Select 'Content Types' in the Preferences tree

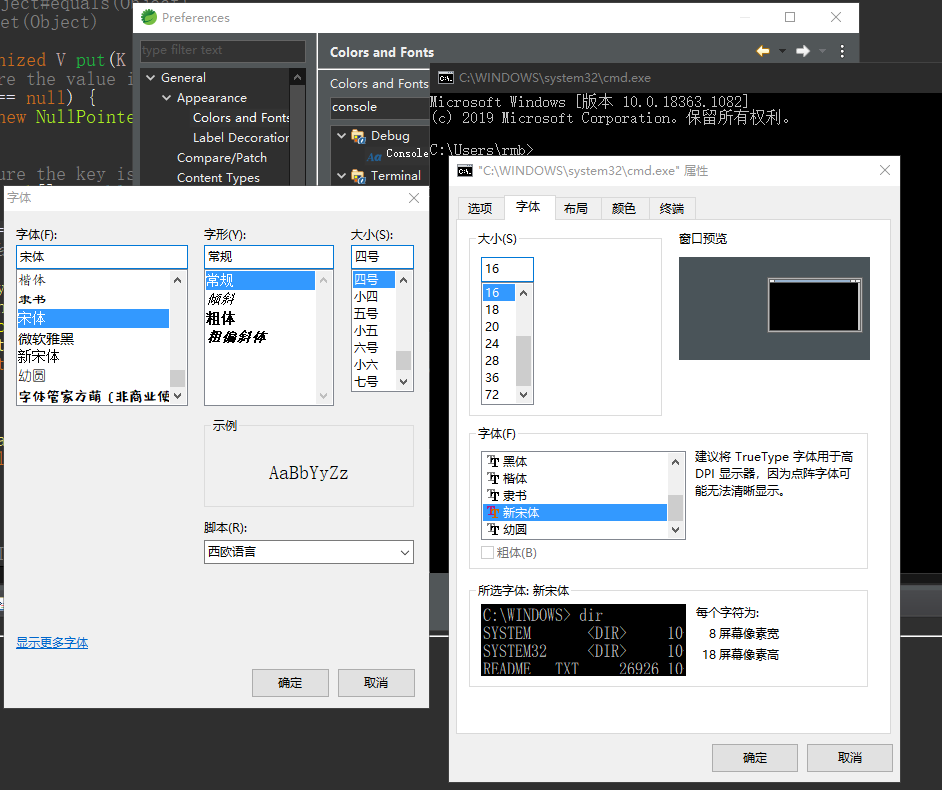(218, 178)
